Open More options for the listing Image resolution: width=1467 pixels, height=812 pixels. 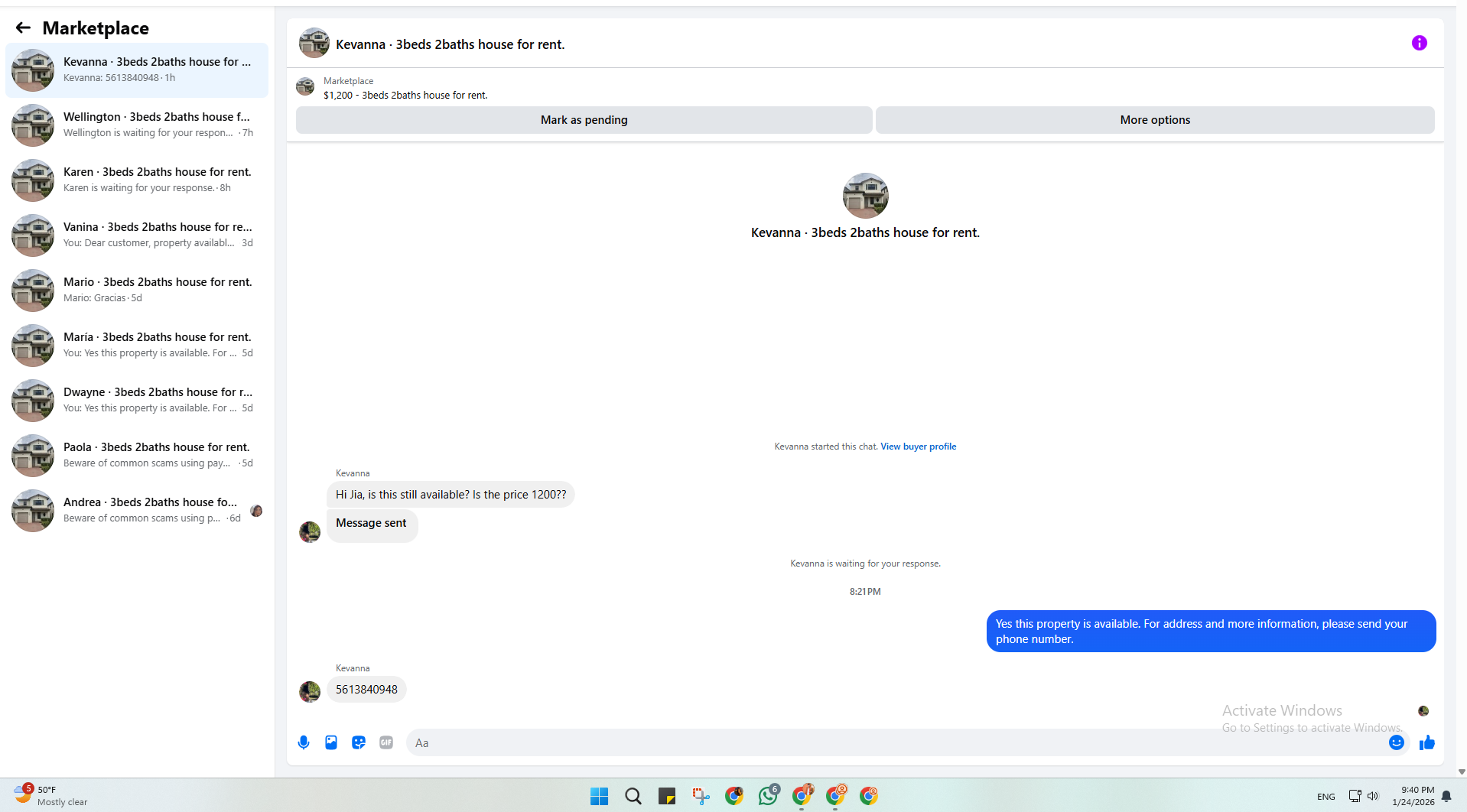[x=1155, y=120]
